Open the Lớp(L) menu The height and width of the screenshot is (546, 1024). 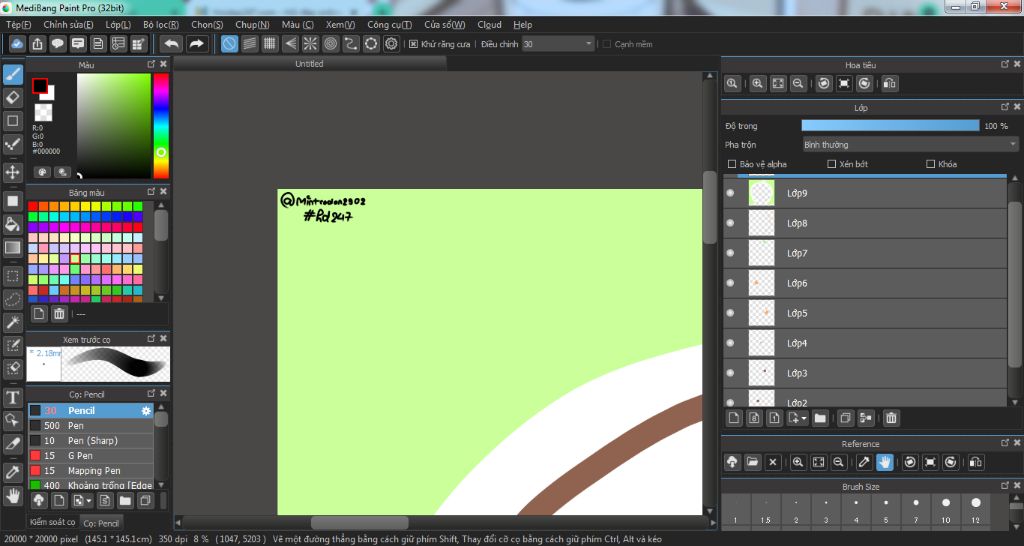point(118,25)
